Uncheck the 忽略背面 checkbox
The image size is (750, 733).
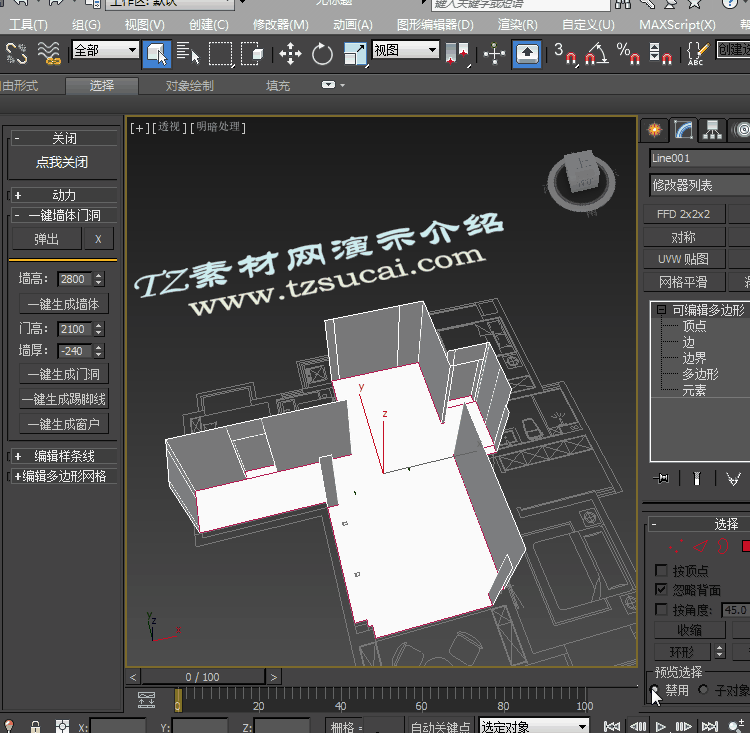point(661,590)
